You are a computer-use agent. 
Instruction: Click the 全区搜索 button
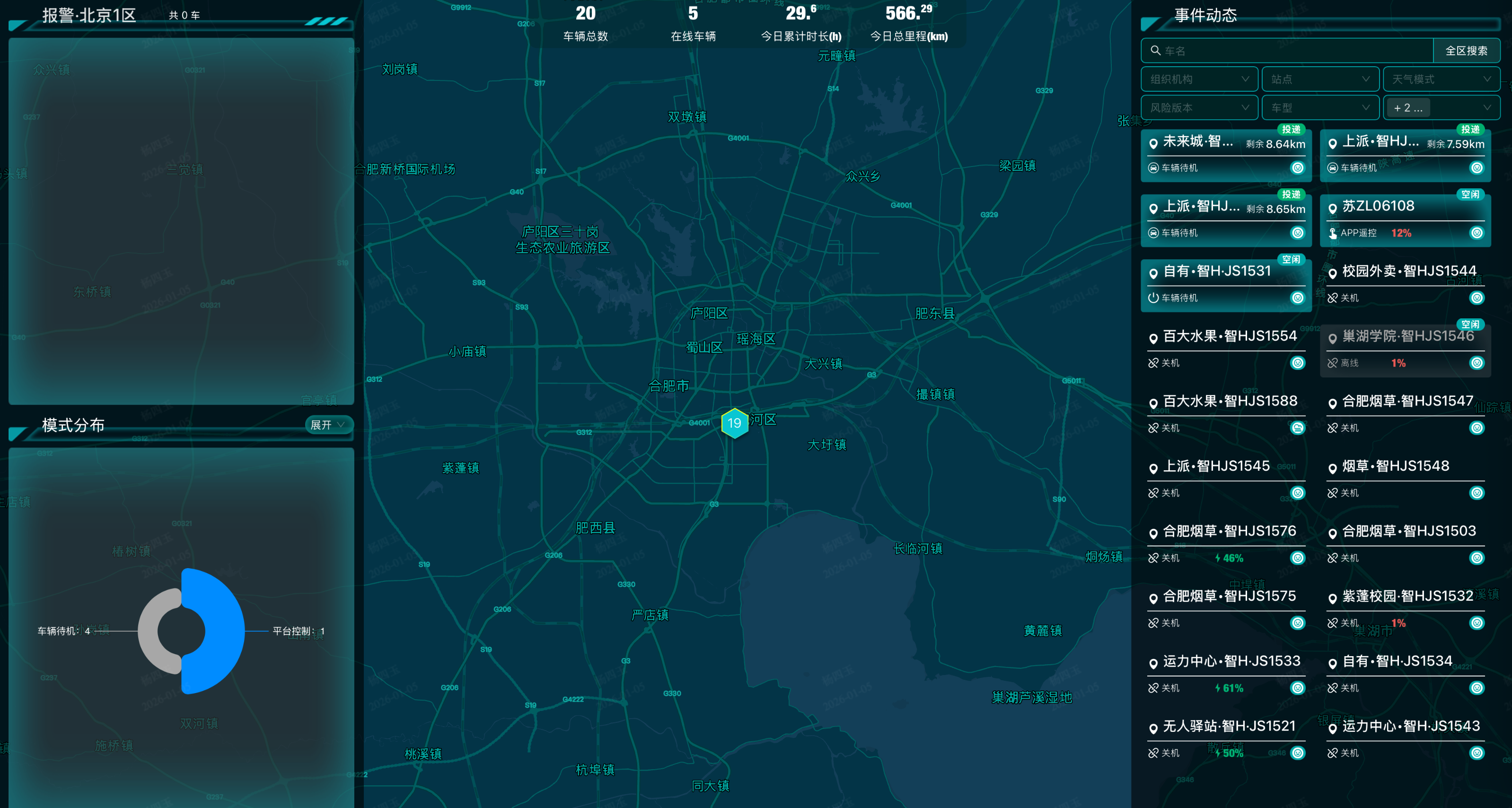pyautogui.click(x=1466, y=51)
